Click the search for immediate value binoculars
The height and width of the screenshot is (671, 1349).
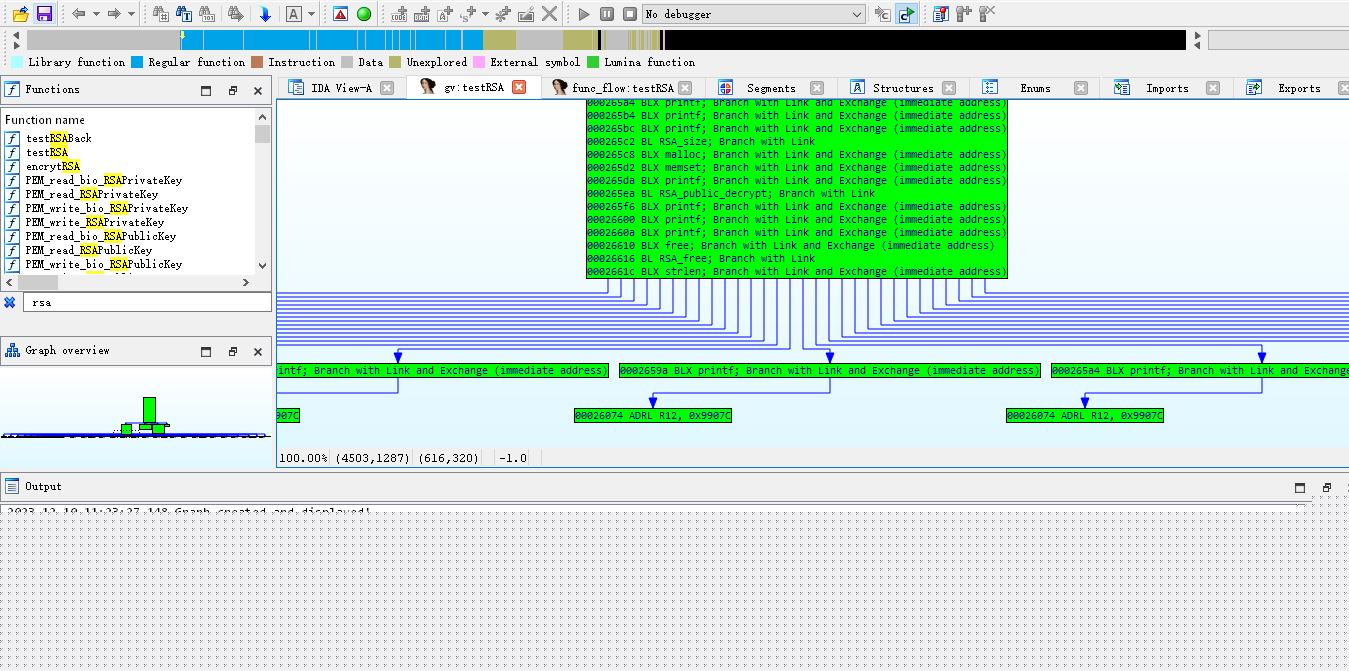coord(161,14)
